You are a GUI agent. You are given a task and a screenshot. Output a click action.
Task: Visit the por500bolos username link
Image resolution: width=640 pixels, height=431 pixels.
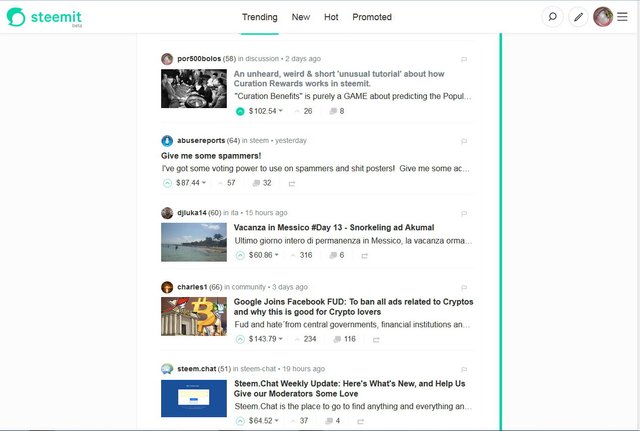coord(199,59)
